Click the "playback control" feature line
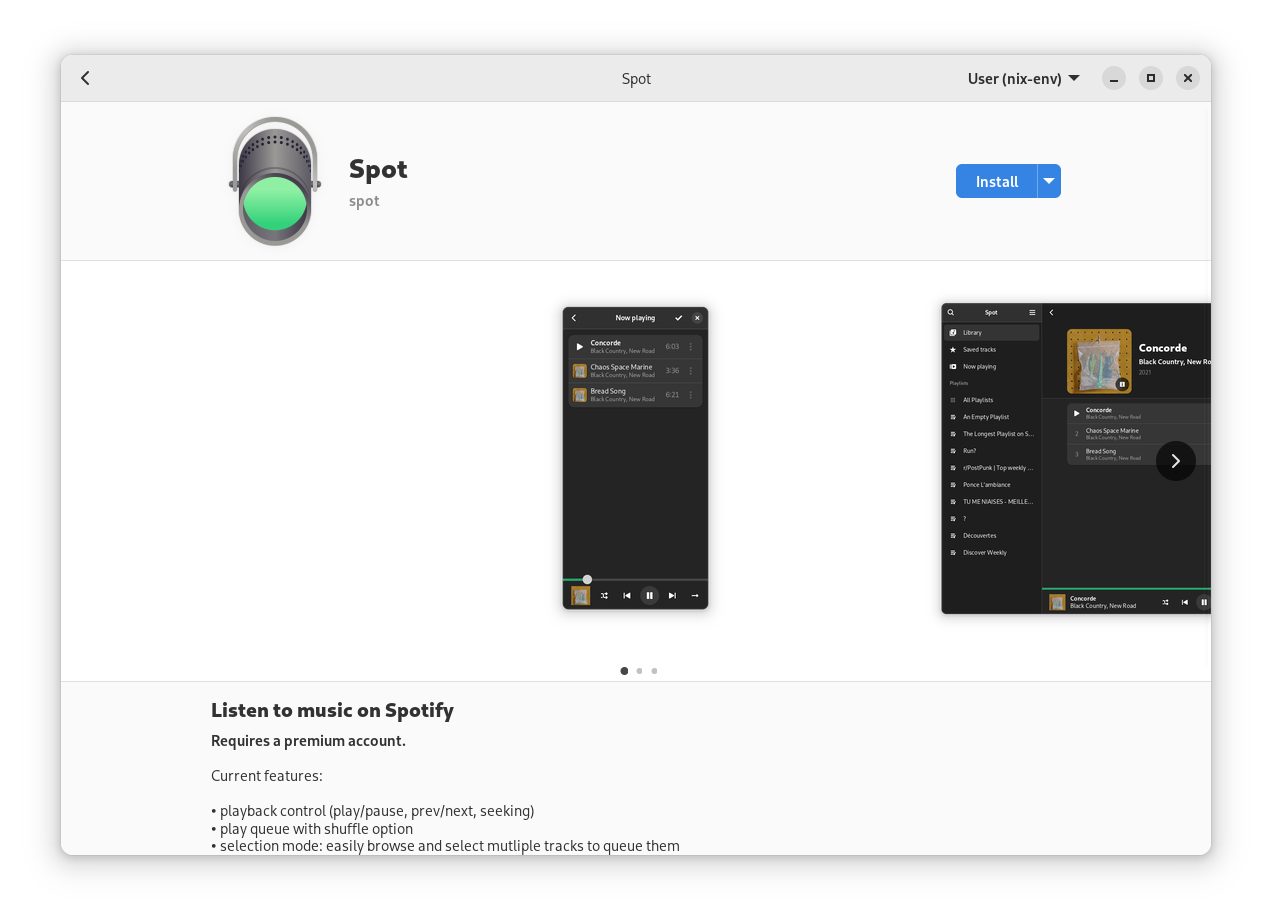This screenshot has width=1272, height=922. point(373,811)
